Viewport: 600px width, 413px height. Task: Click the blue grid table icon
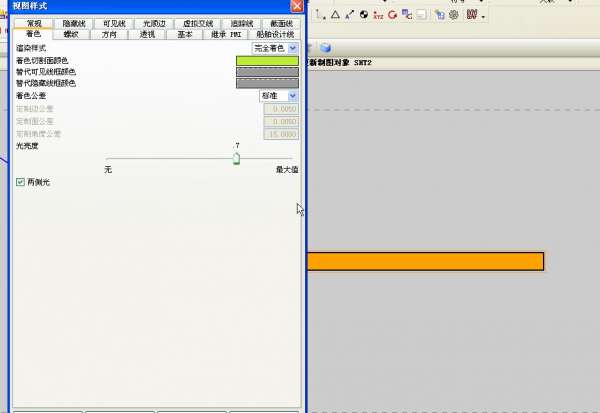point(440,15)
